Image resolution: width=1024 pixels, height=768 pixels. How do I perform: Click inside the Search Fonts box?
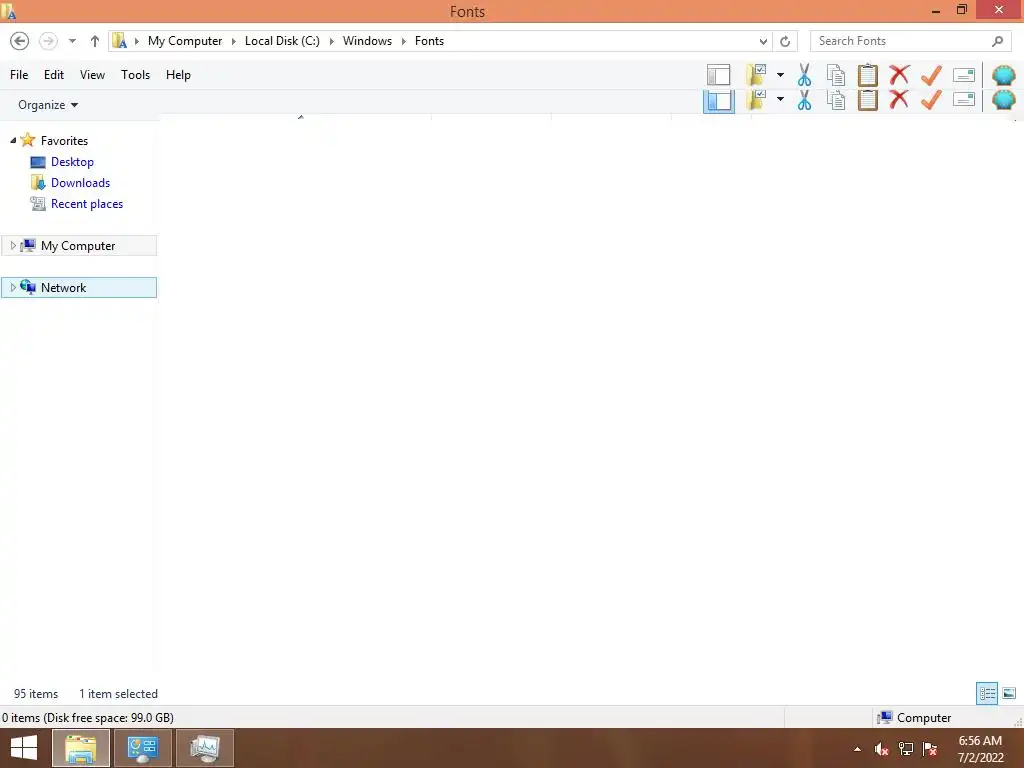(901, 41)
